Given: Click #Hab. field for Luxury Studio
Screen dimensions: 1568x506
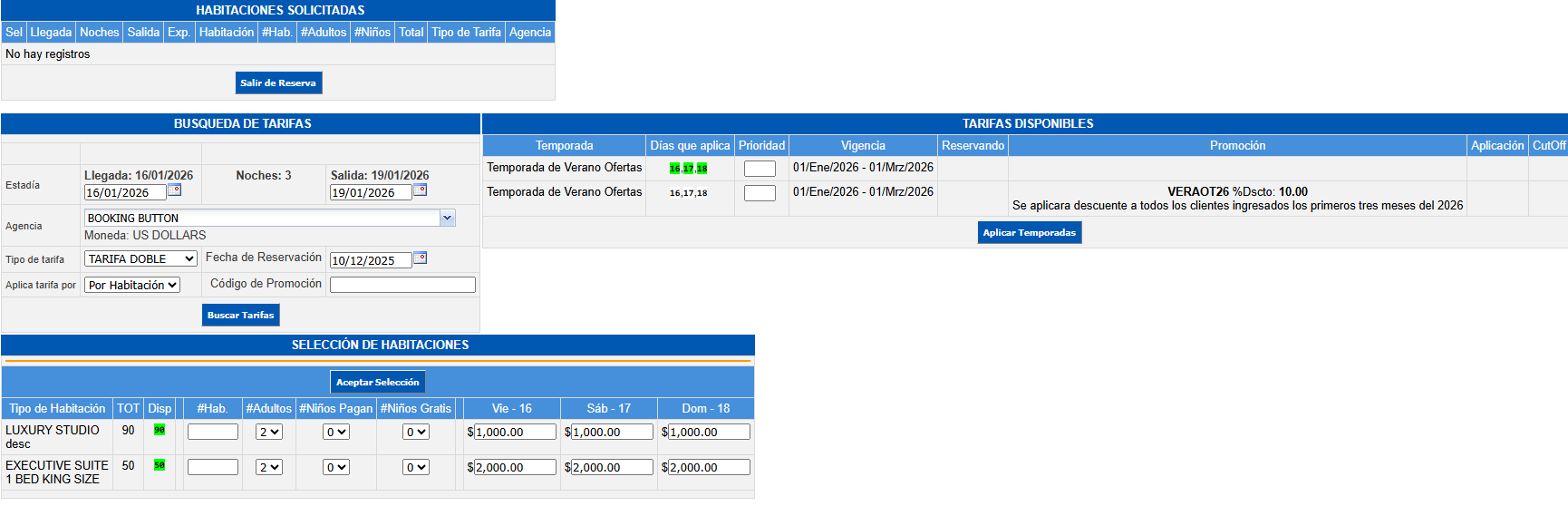Looking at the screenshot, I should [213, 433].
